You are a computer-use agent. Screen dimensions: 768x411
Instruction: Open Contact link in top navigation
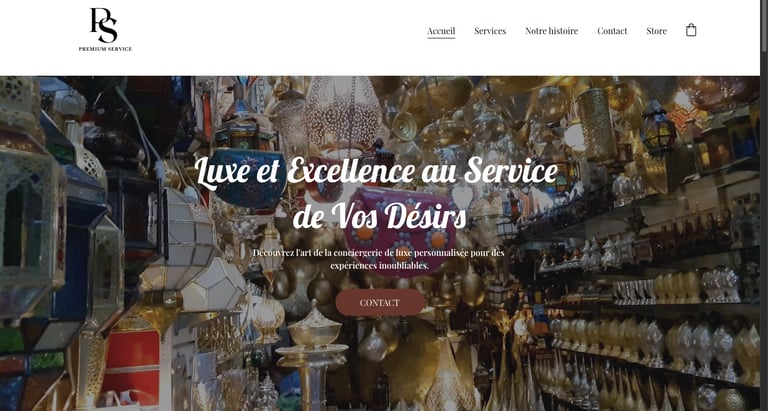(612, 31)
